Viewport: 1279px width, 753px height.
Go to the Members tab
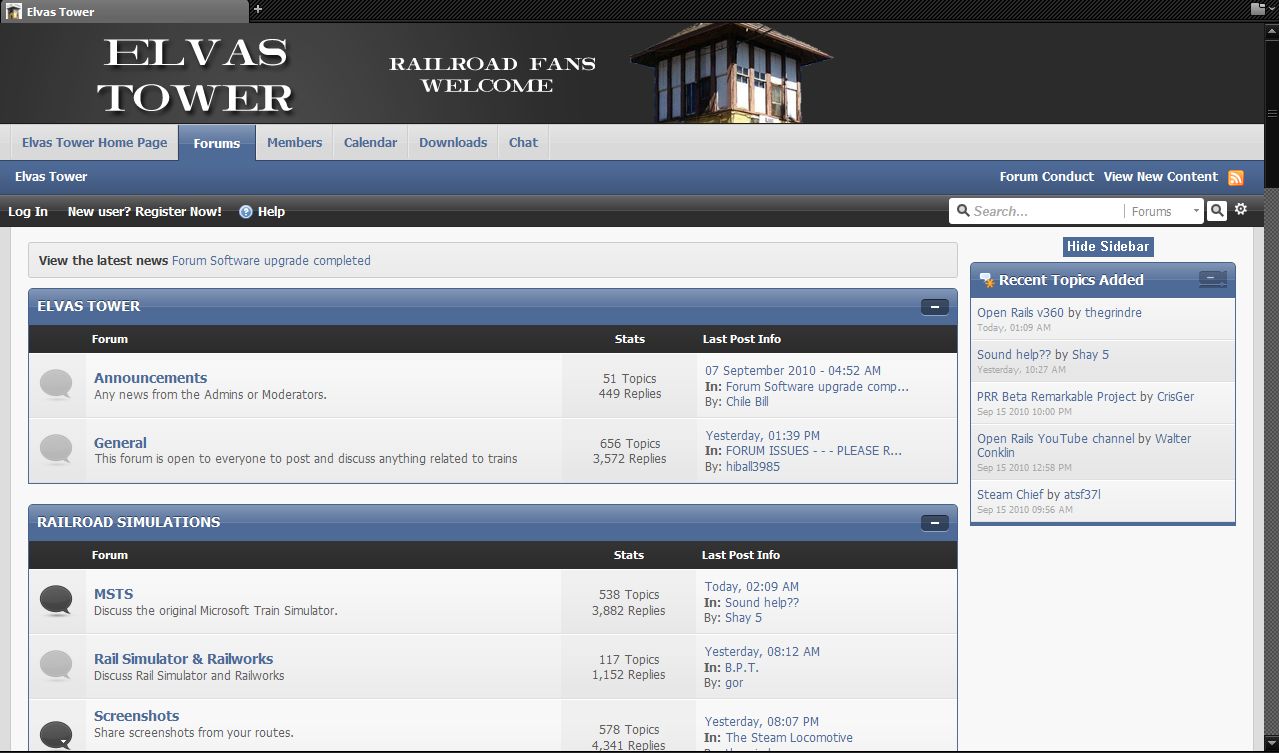coord(295,143)
